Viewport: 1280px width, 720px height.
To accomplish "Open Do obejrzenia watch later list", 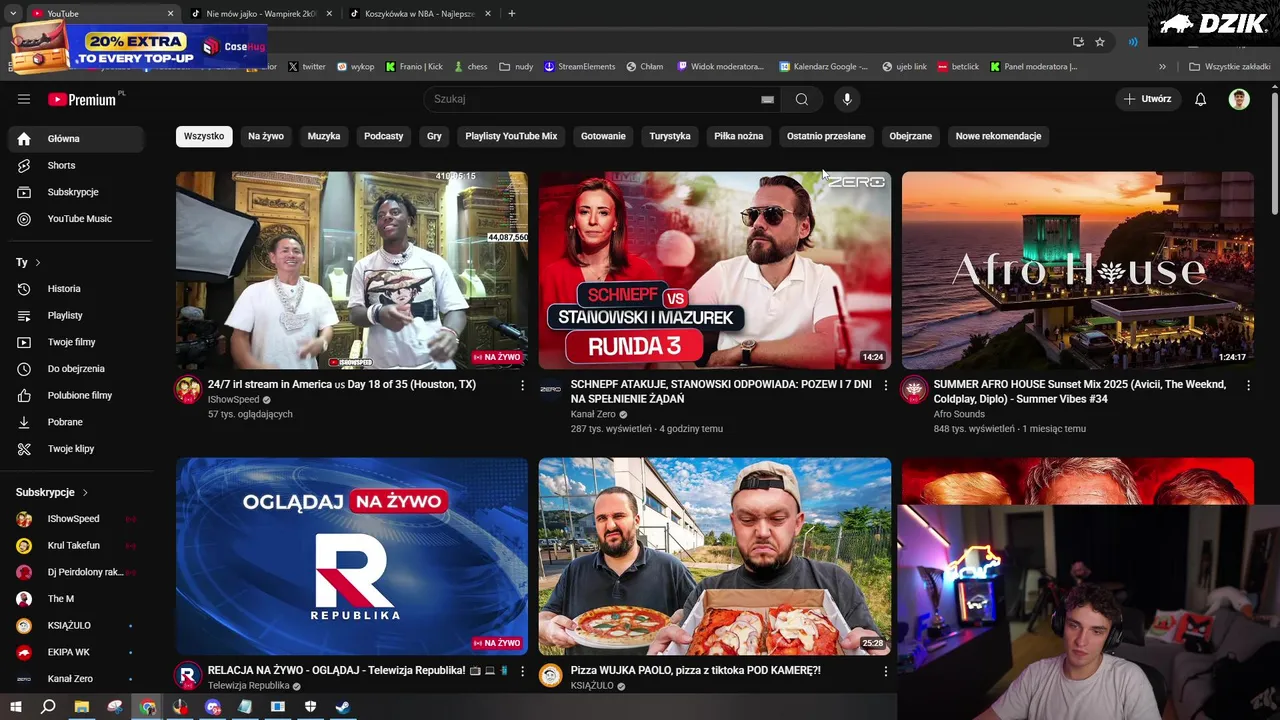I will 76,369.
